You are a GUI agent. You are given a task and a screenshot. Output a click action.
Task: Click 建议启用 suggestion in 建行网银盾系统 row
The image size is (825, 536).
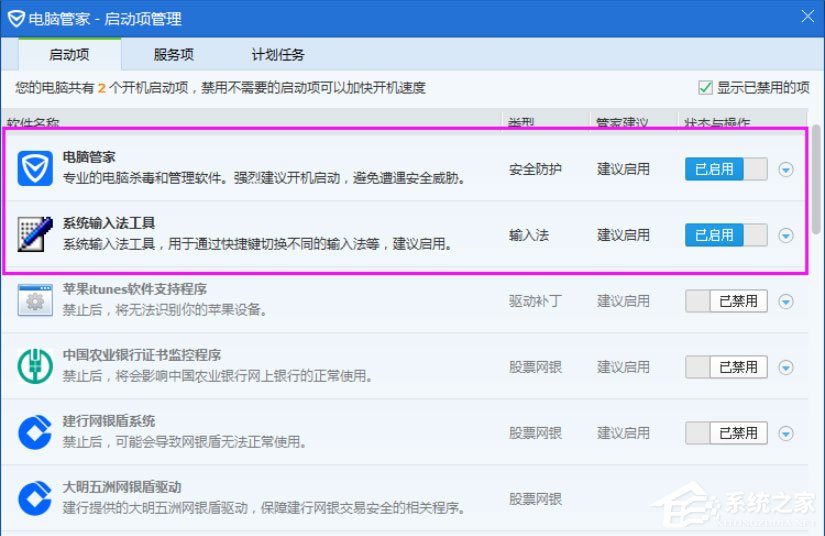pos(623,433)
